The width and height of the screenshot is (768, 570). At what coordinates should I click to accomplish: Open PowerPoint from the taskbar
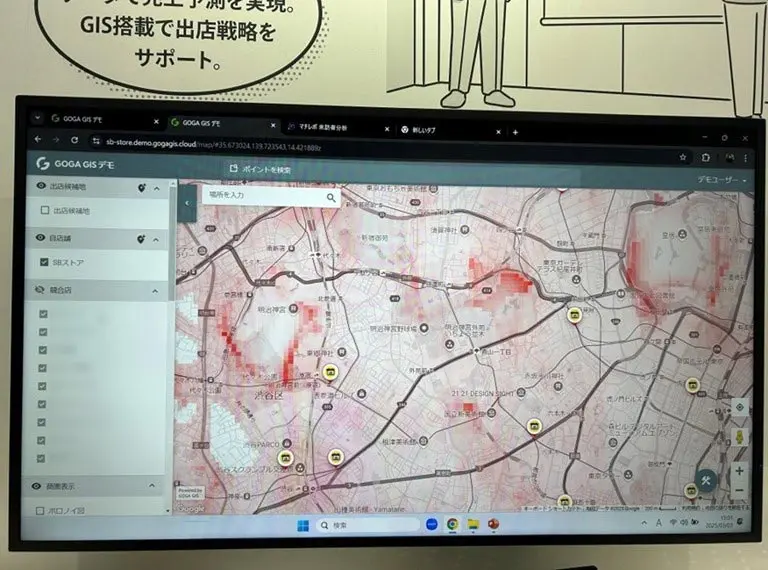pos(494,524)
